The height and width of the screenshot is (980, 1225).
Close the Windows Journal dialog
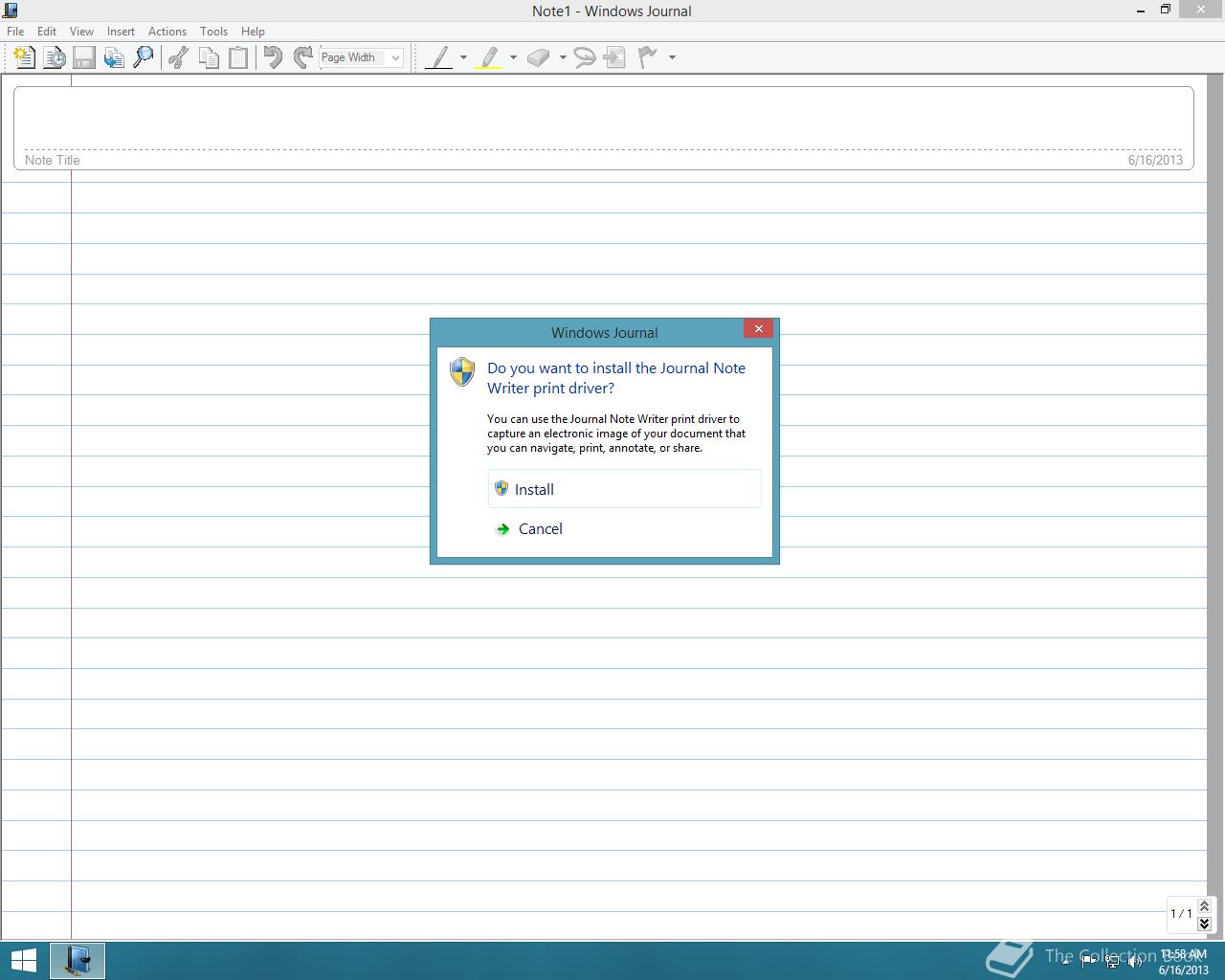758,328
